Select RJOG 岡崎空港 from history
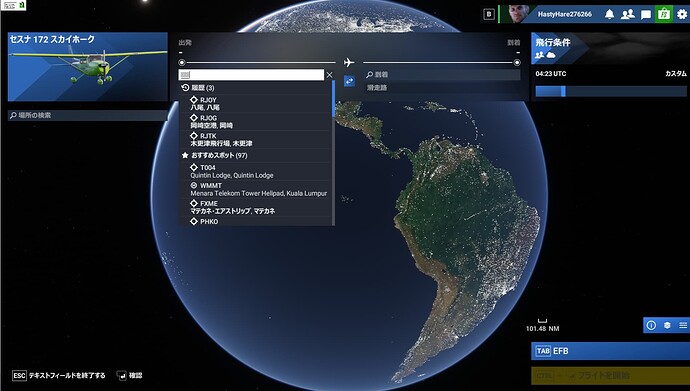Image resolution: width=690 pixels, height=391 pixels. pyautogui.click(x=256, y=121)
